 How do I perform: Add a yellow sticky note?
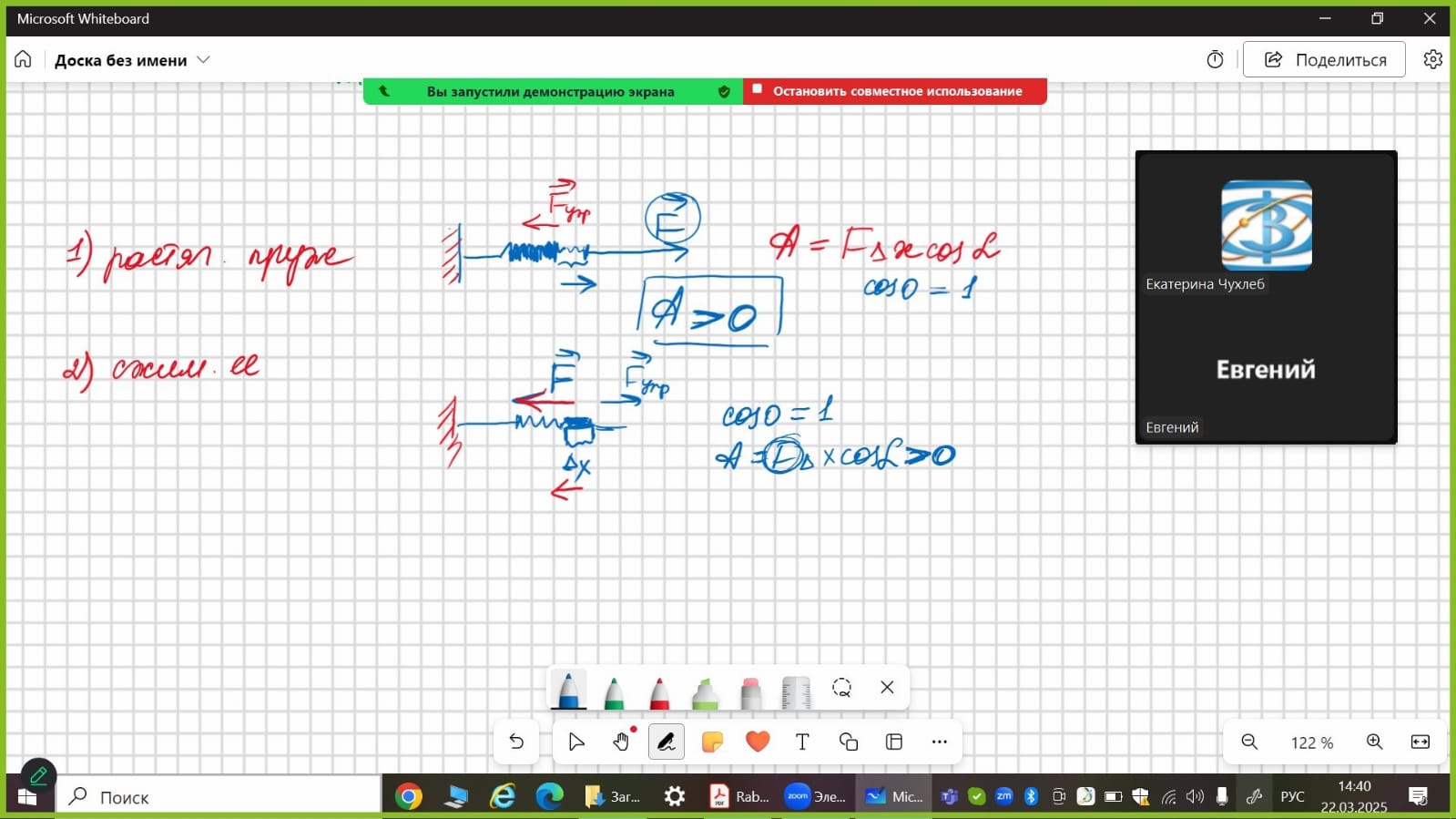[712, 742]
